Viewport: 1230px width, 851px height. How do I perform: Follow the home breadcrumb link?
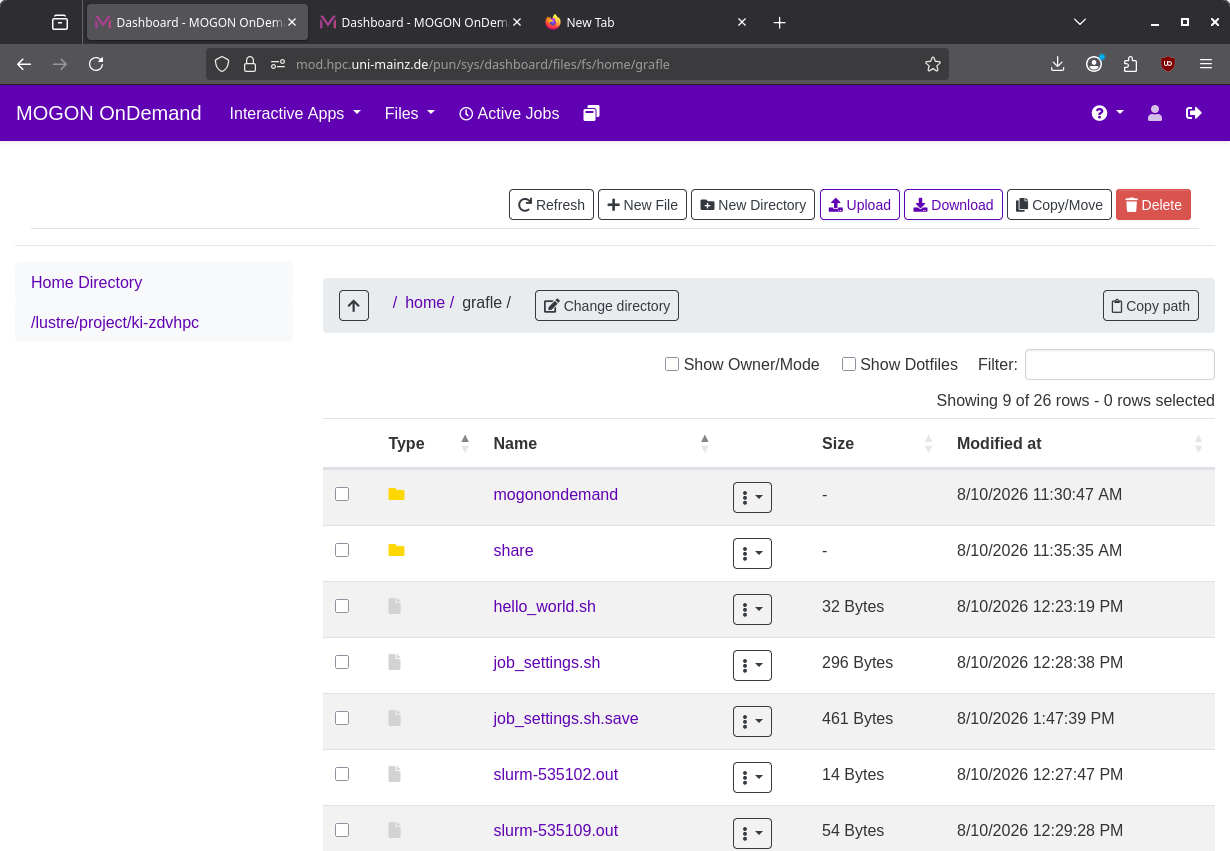pyautogui.click(x=424, y=302)
